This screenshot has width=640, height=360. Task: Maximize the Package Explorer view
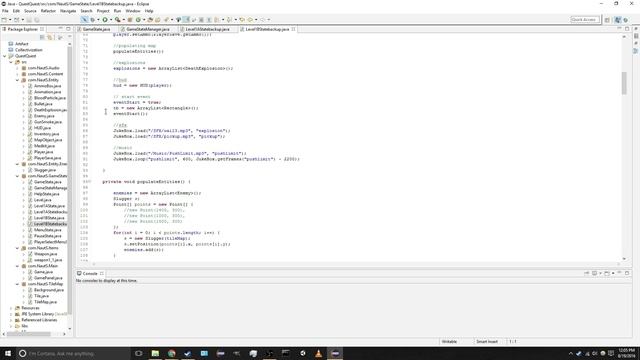(x=68, y=29)
